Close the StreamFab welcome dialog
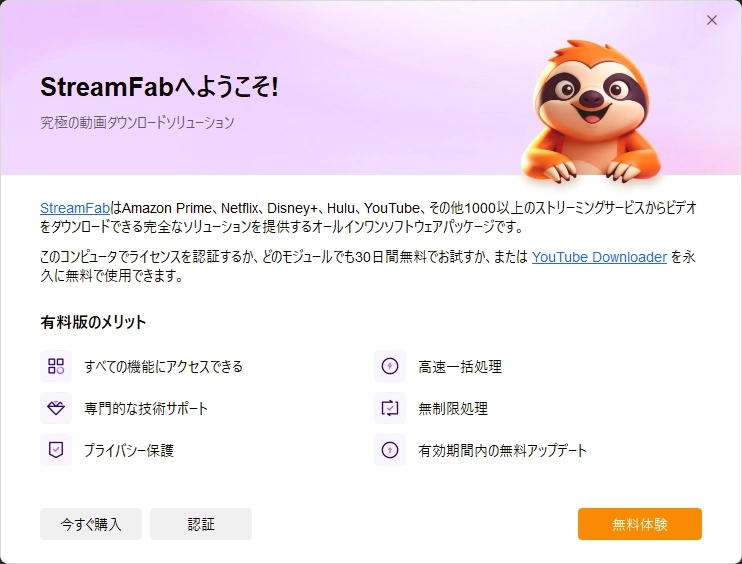 point(712,20)
